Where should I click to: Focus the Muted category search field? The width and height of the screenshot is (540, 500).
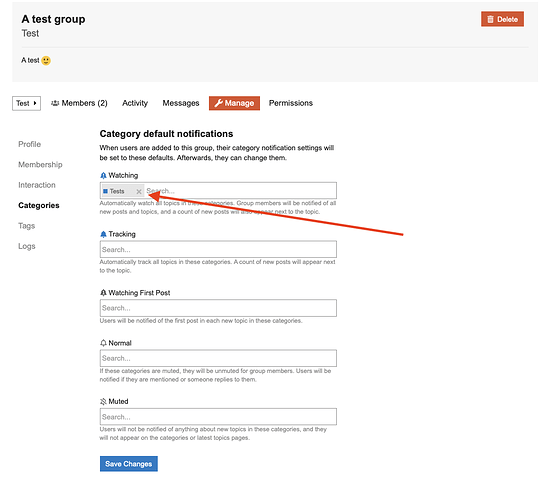coord(218,417)
